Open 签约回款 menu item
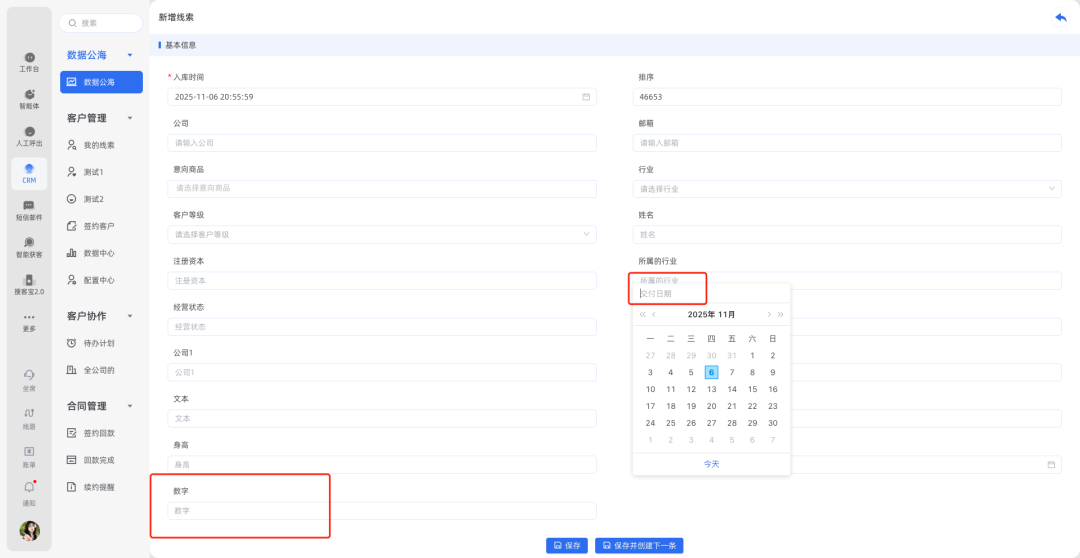The width and height of the screenshot is (1080, 558). click(99, 433)
